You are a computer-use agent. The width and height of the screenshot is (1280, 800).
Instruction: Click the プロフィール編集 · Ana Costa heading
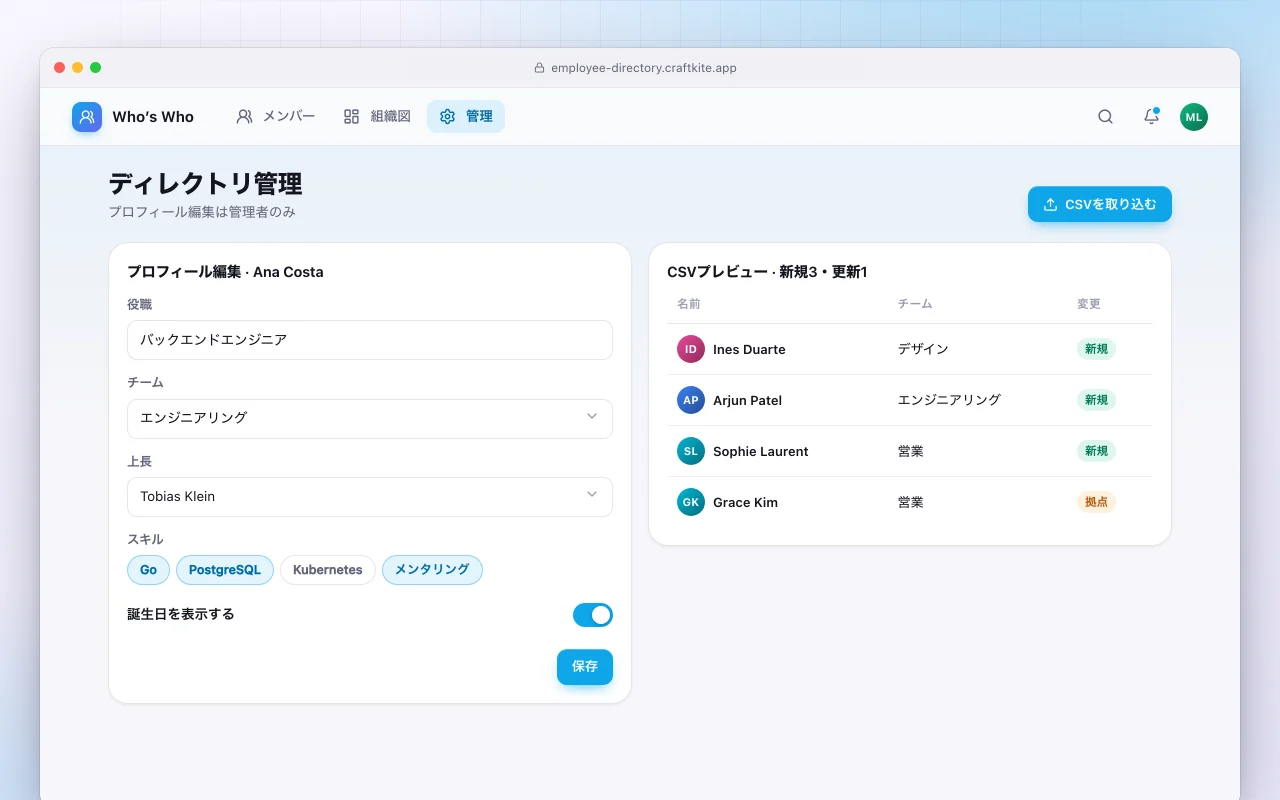pos(225,272)
